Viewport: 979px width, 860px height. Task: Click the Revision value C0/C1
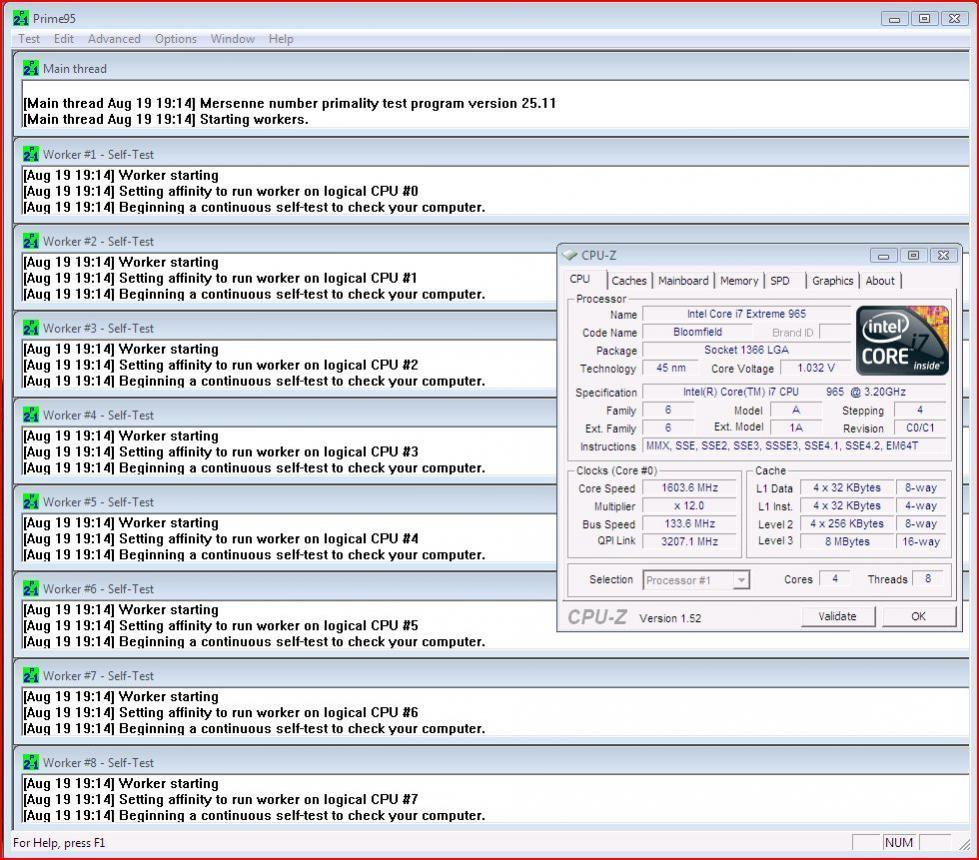pos(920,428)
